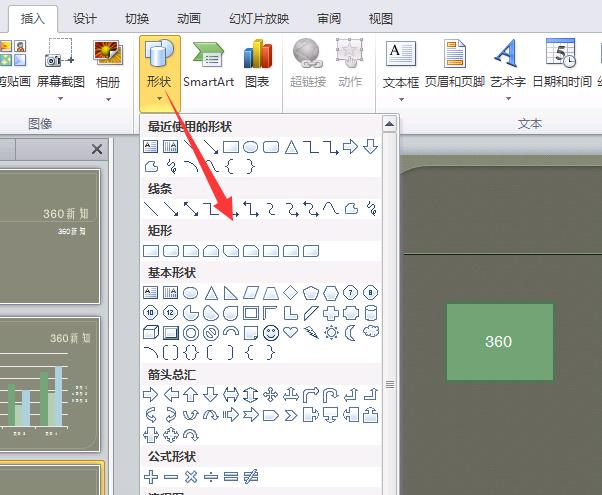The height and width of the screenshot is (495, 602).
Task: Click the green 360 rectangle on slide
Action: pyautogui.click(x=498, y=341)
